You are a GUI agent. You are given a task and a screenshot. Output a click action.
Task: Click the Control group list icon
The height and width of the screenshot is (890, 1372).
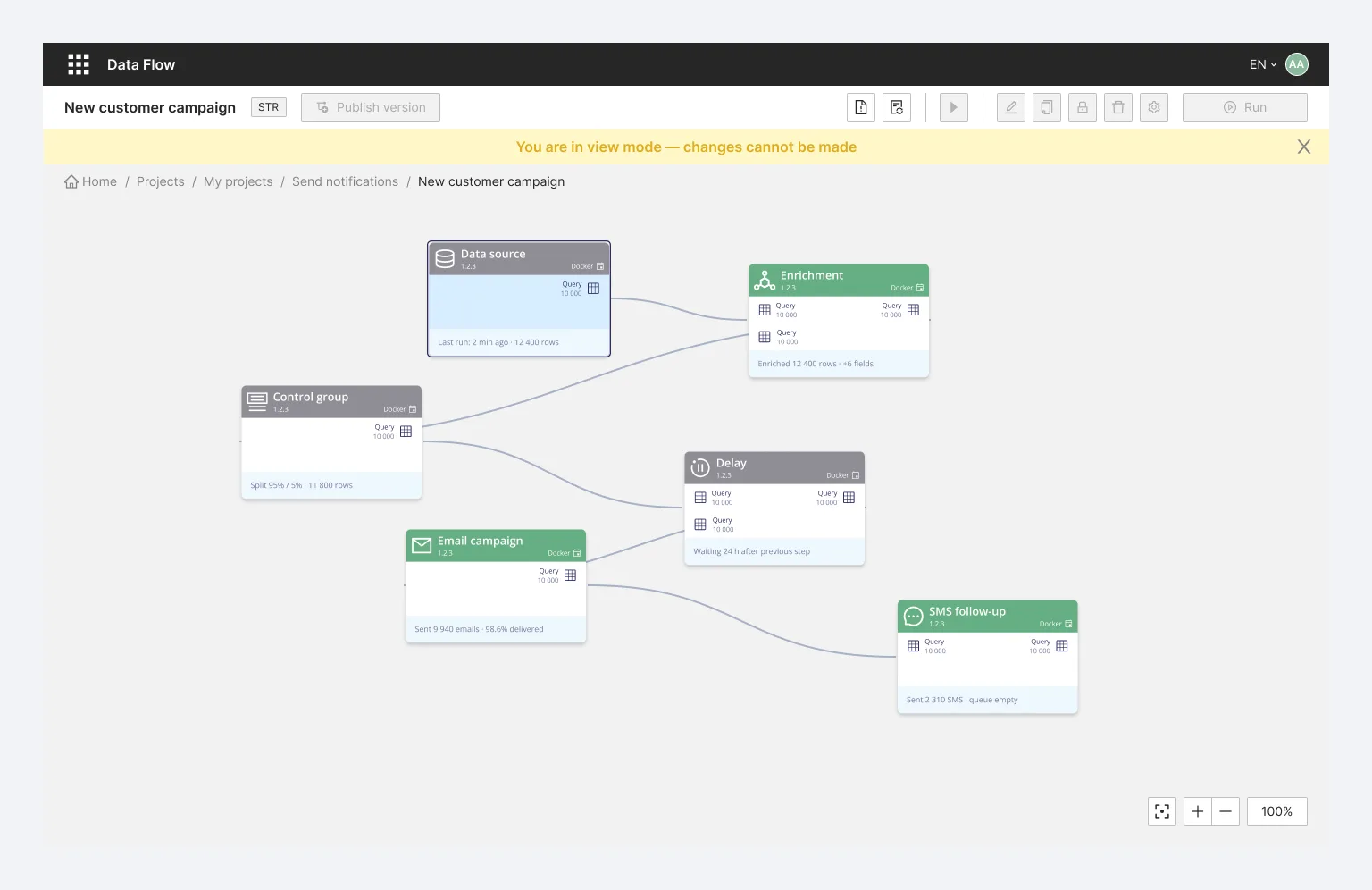[x=257, y=402]
